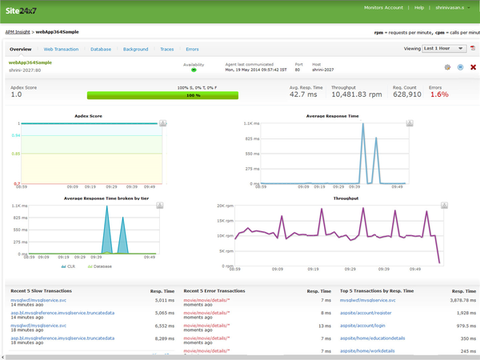Click the 1.0 Apdex Score value
The width and height of the screenshot is (480, 360).
point(16,95)
